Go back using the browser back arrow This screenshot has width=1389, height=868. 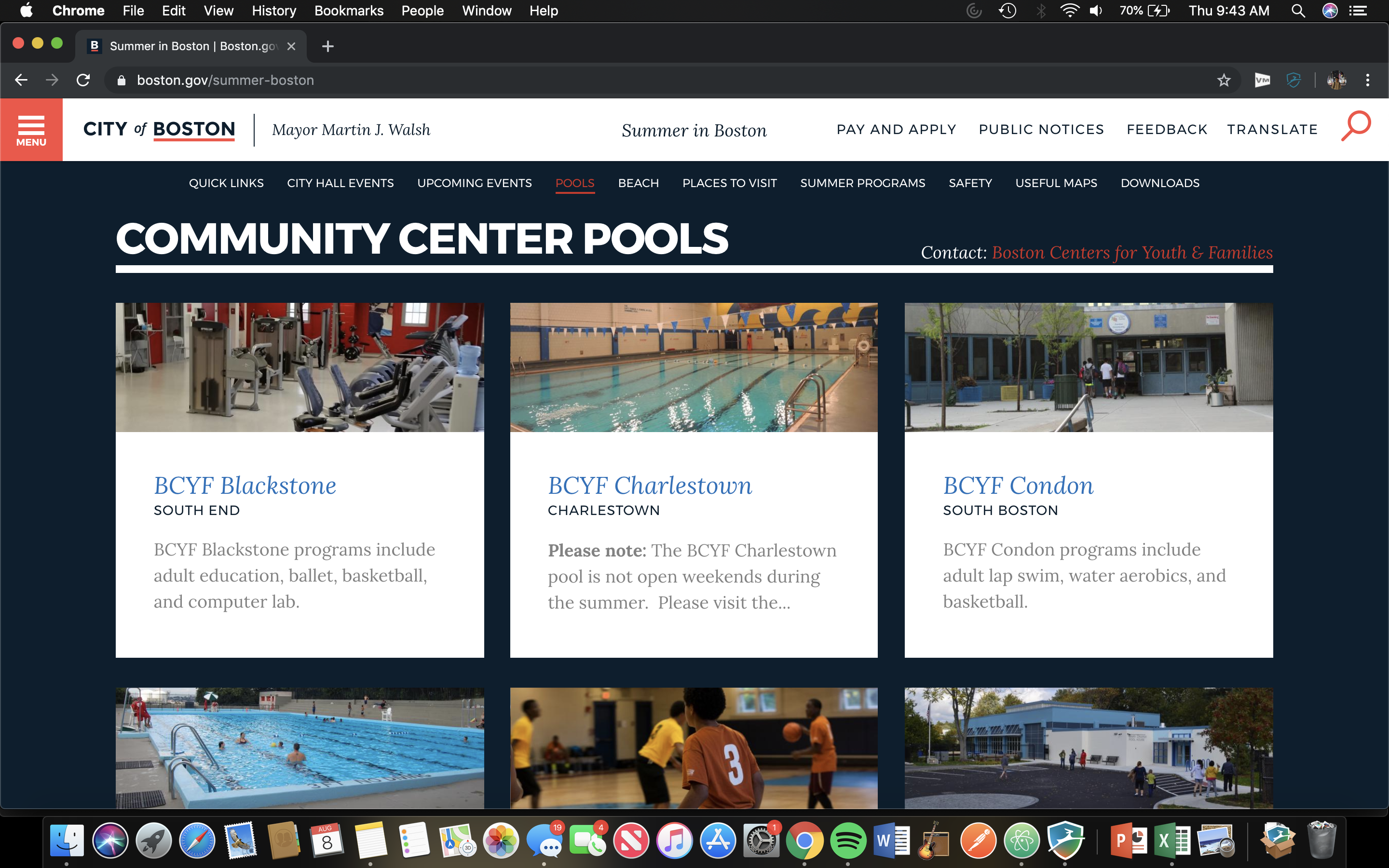[x=21, y=81]
